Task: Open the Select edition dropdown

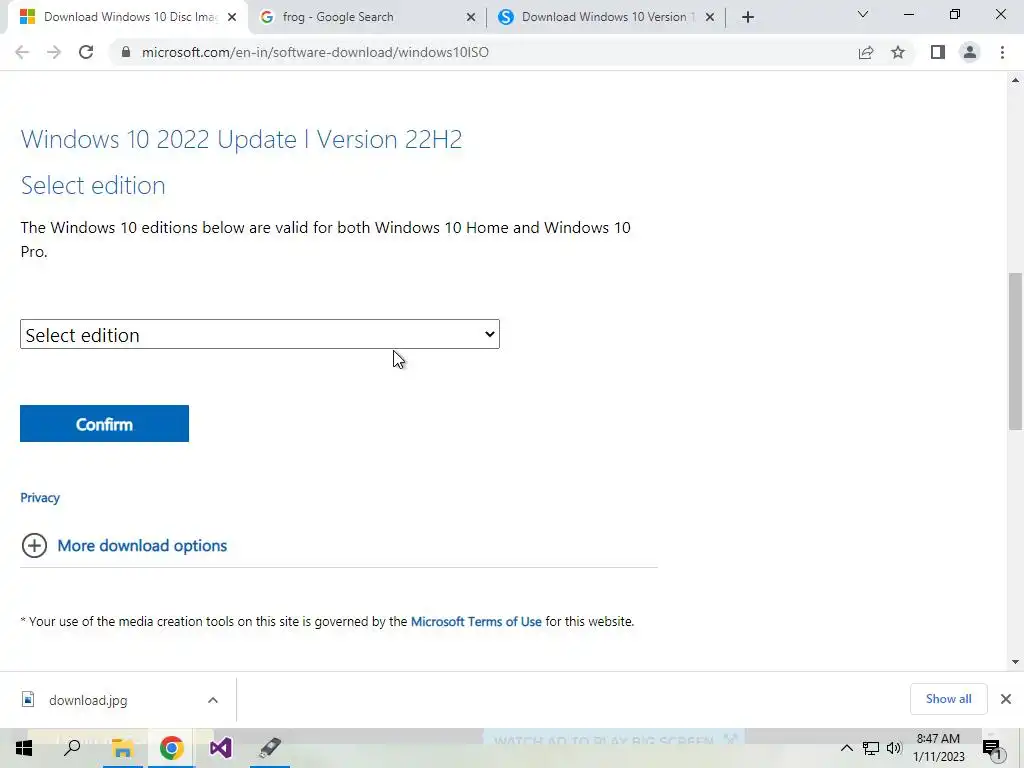Action: point(260,334)
